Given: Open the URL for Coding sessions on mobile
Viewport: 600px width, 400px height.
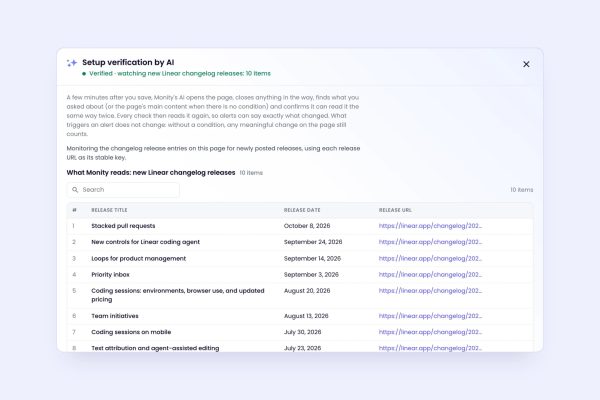Looking at the screenshot, I should click(x=430, y=332).
